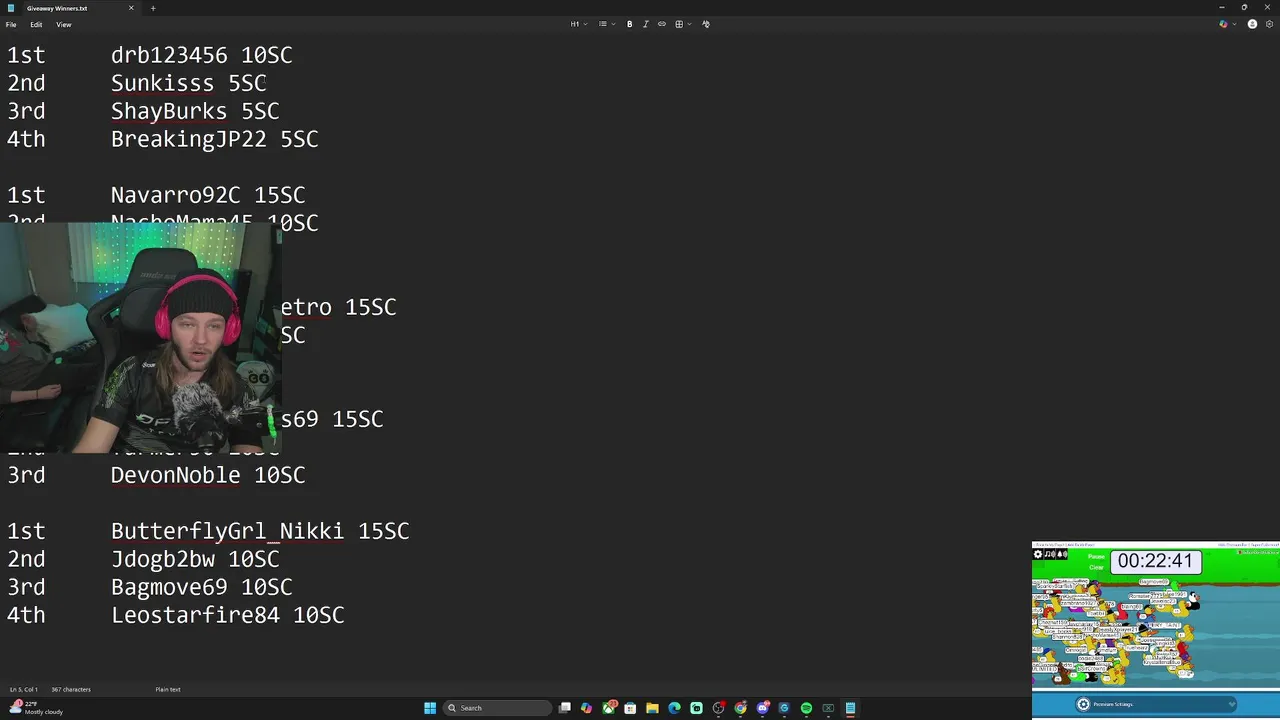Click Pause in the duck race
Viewport: 1280px width, 720px height.
pos(1096,557)
